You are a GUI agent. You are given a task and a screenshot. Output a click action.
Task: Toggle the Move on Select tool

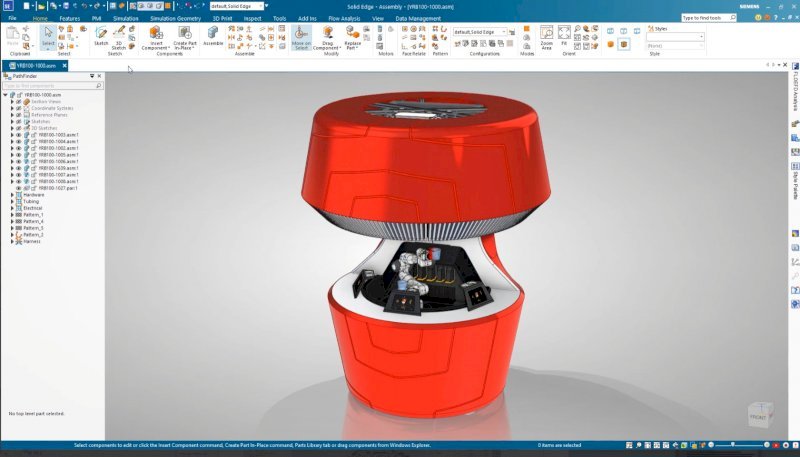pos(301,38)
